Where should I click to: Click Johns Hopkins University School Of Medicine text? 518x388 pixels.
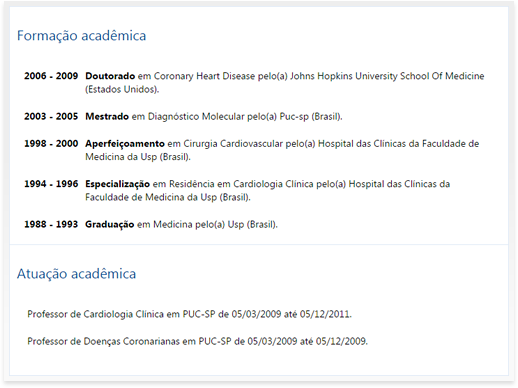click(x=387, y=76)
